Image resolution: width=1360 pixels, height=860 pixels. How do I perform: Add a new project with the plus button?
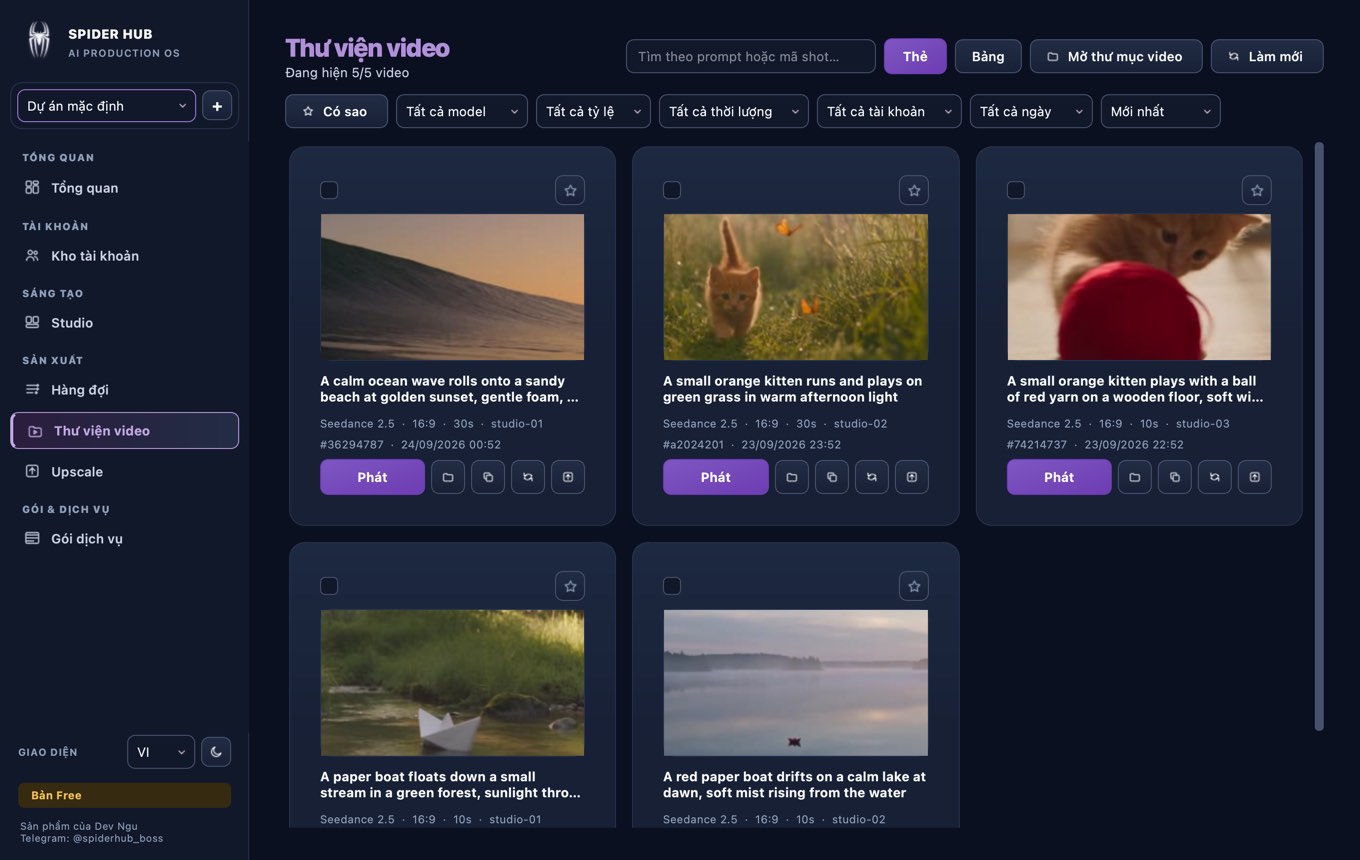pos(217,106)
